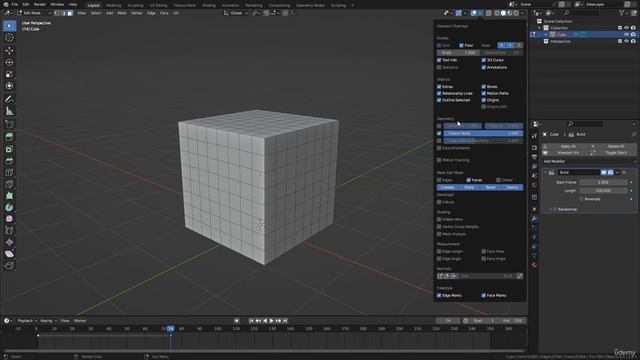Click the current frame marker 74
Viewport: 640px width, 360px height.
170,329
